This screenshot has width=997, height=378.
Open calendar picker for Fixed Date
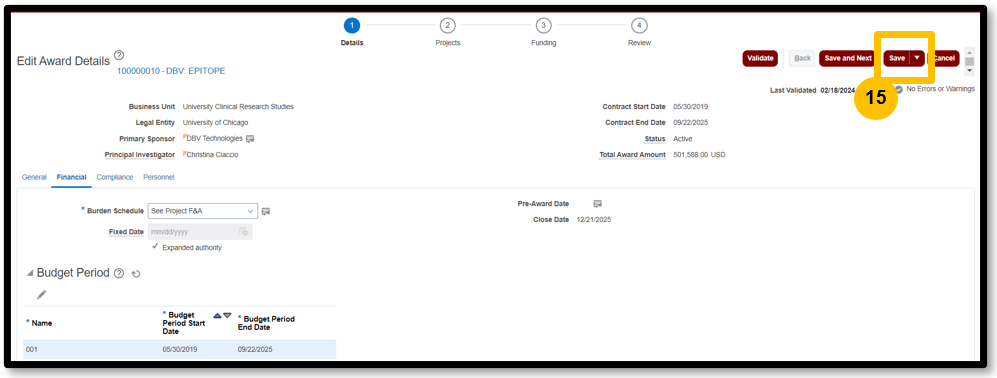244,232
